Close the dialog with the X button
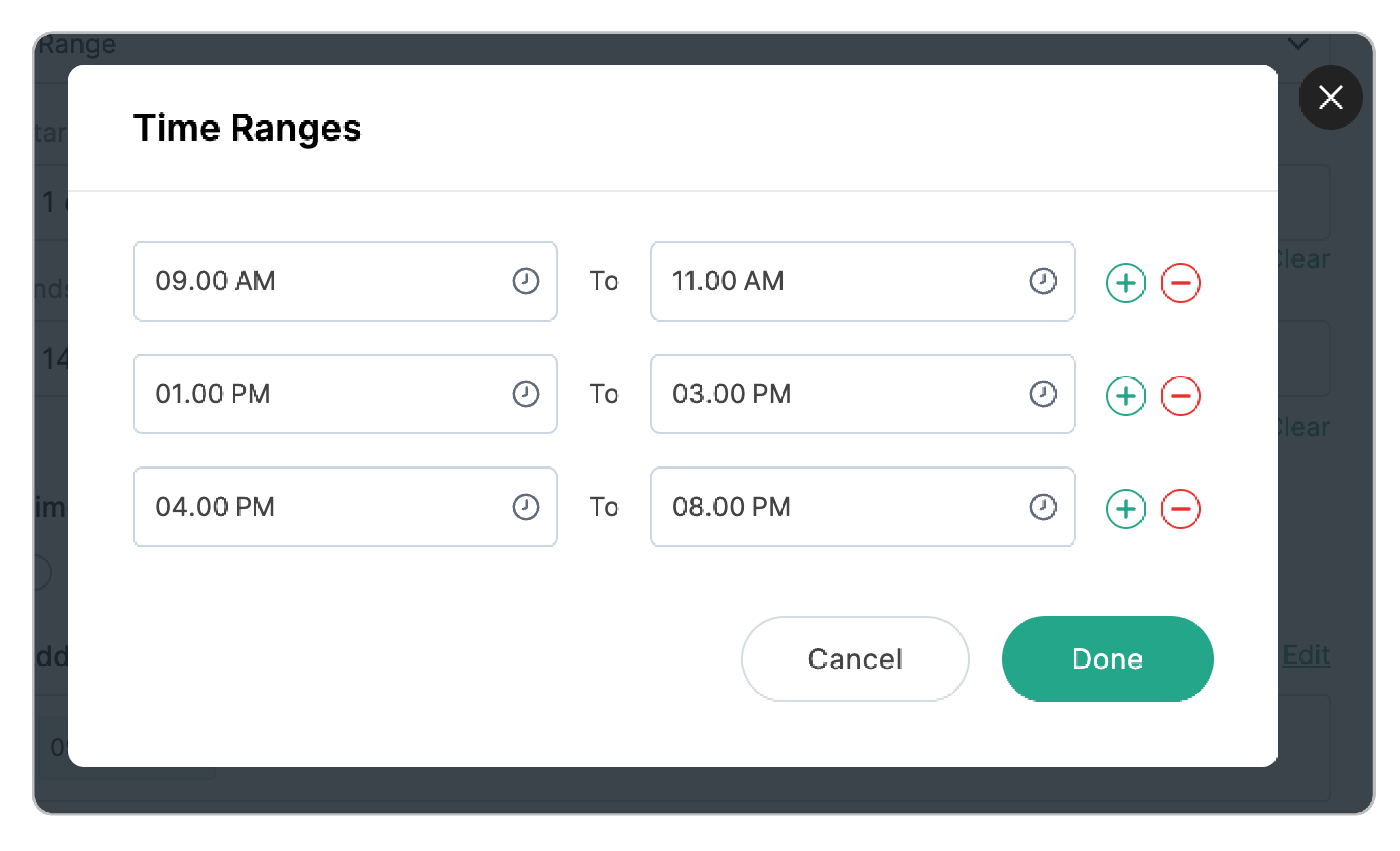Viewport: 1400px width, 851px height. coord(1330,97)
